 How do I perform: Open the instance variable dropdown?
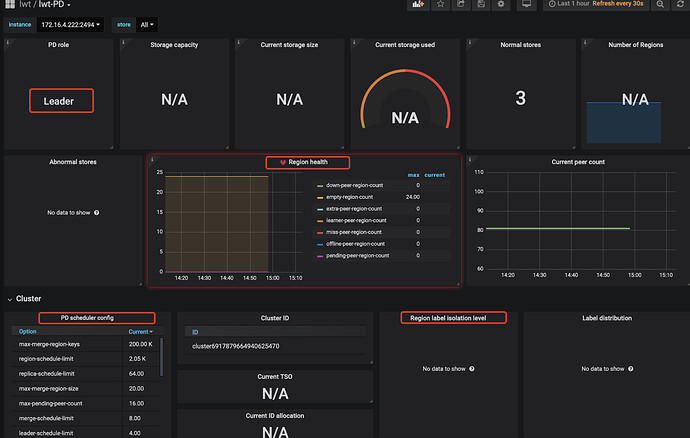click(71, 23)
